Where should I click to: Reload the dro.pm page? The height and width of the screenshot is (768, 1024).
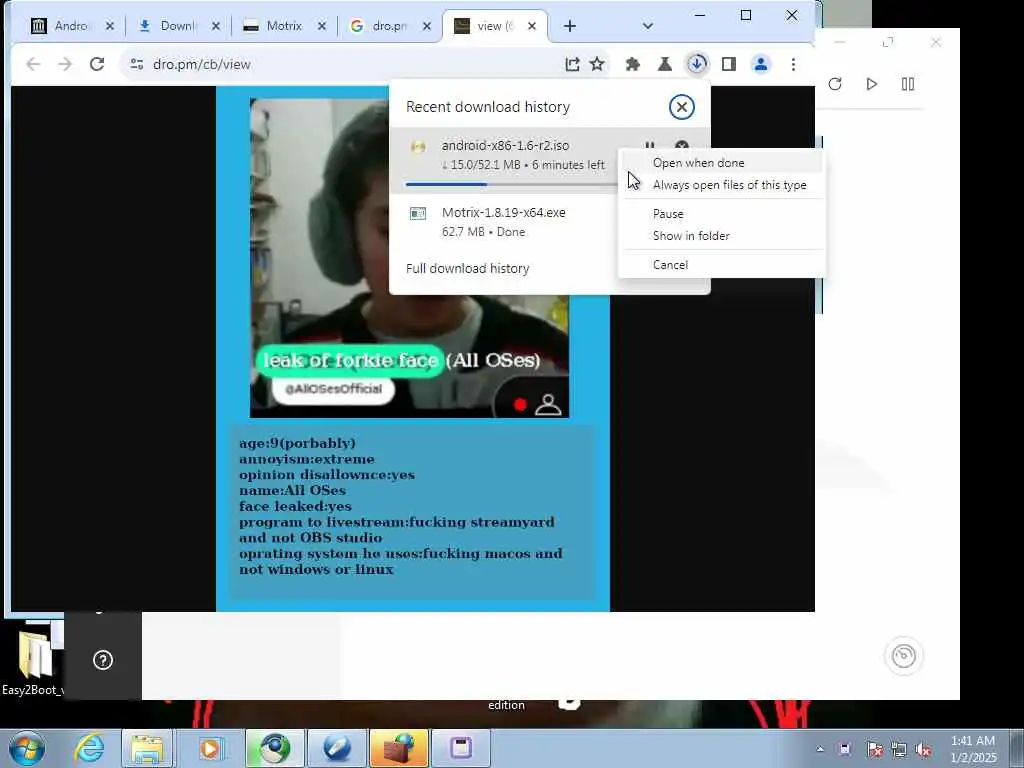[x=97, y=64]
